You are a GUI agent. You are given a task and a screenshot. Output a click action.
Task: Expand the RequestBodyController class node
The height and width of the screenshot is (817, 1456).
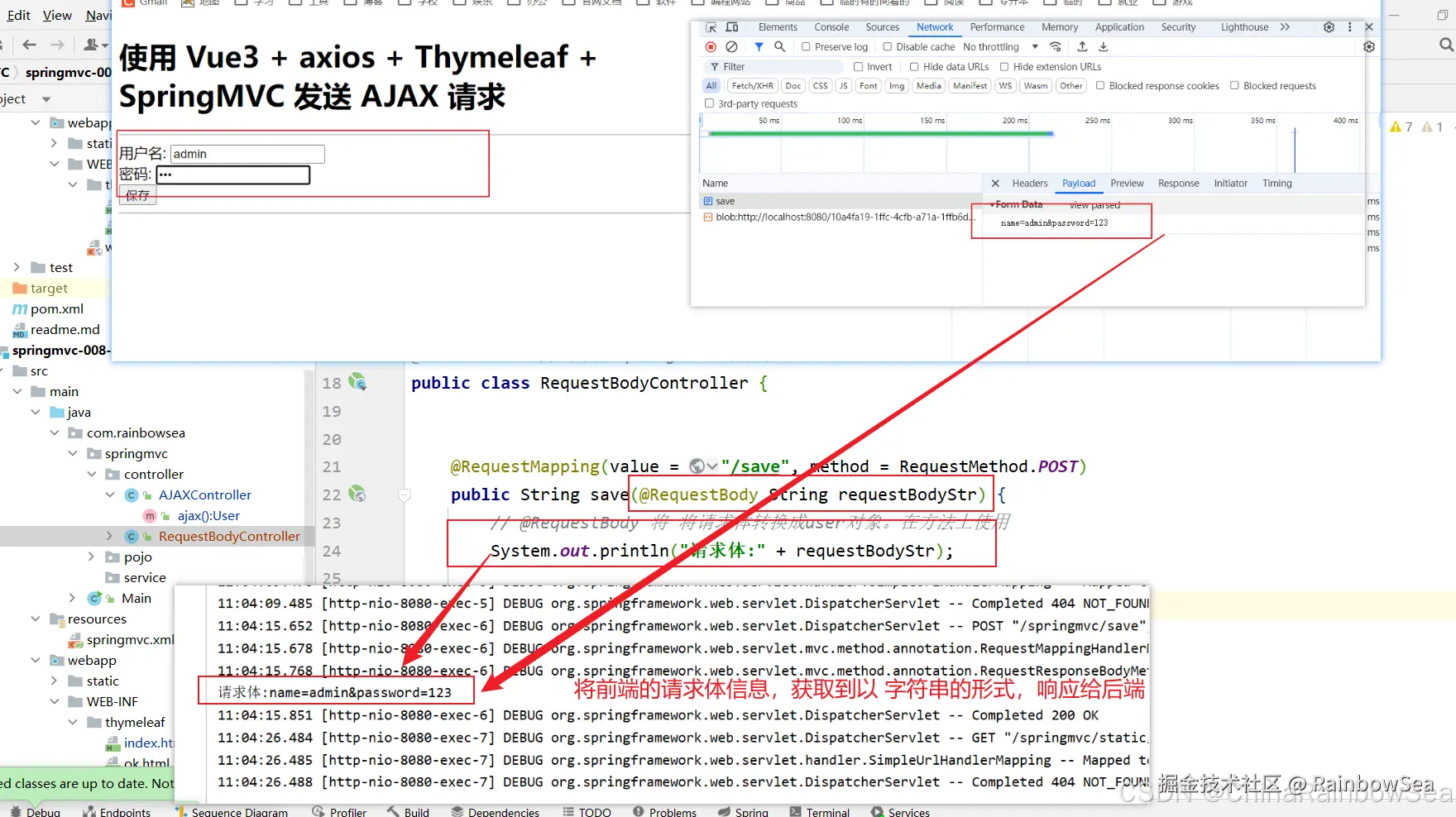click(109, 536)
